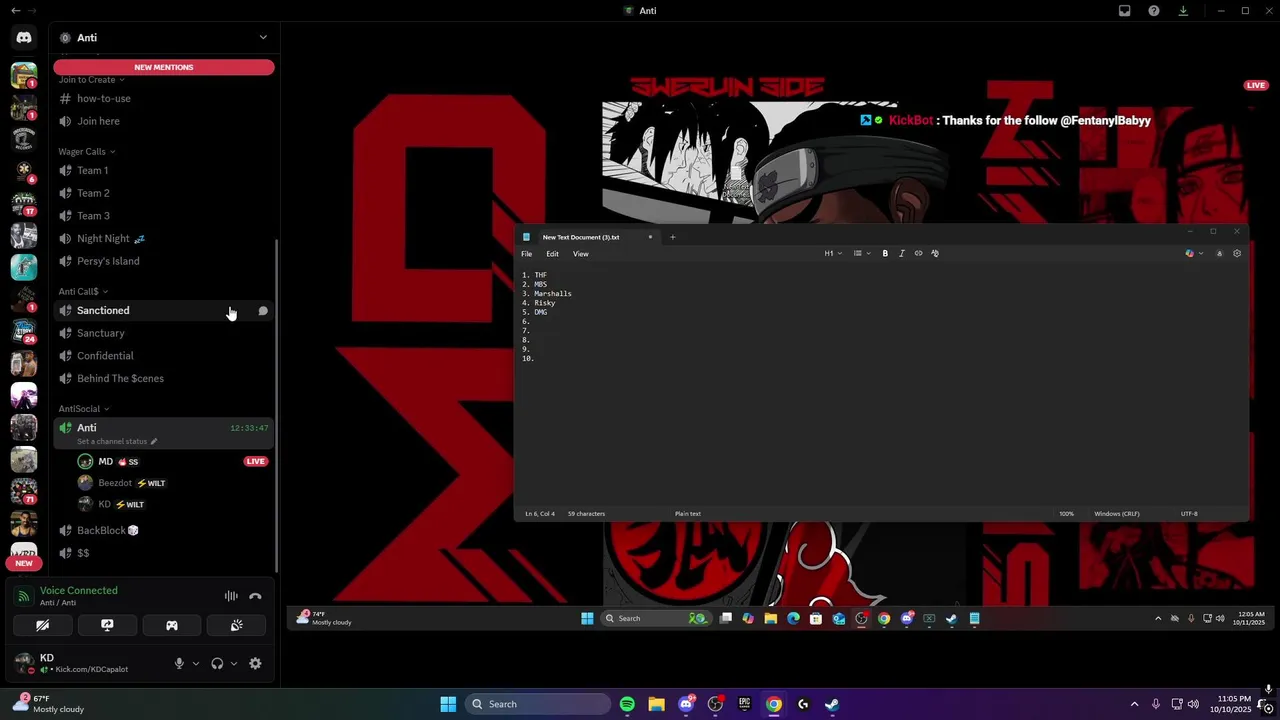Open Spotify from Windows taskbar
Image resolution: width=1280 pixels, height=720 pixels.
pos(627,704)
